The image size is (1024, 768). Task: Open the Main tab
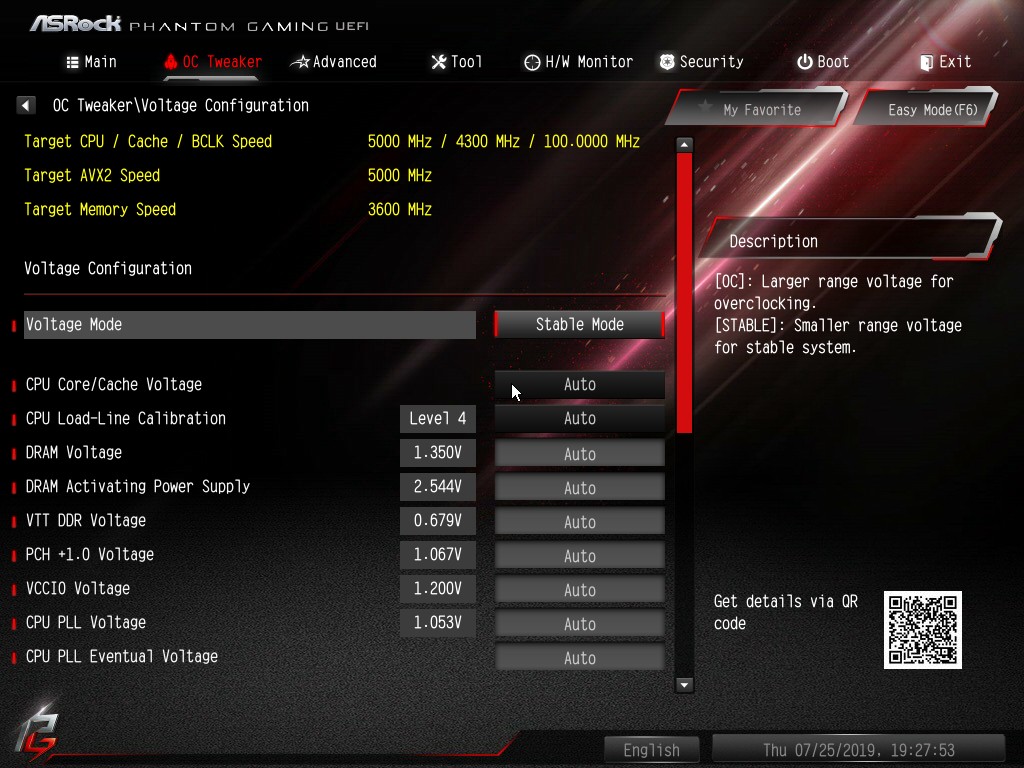click(x=92, y=62)
